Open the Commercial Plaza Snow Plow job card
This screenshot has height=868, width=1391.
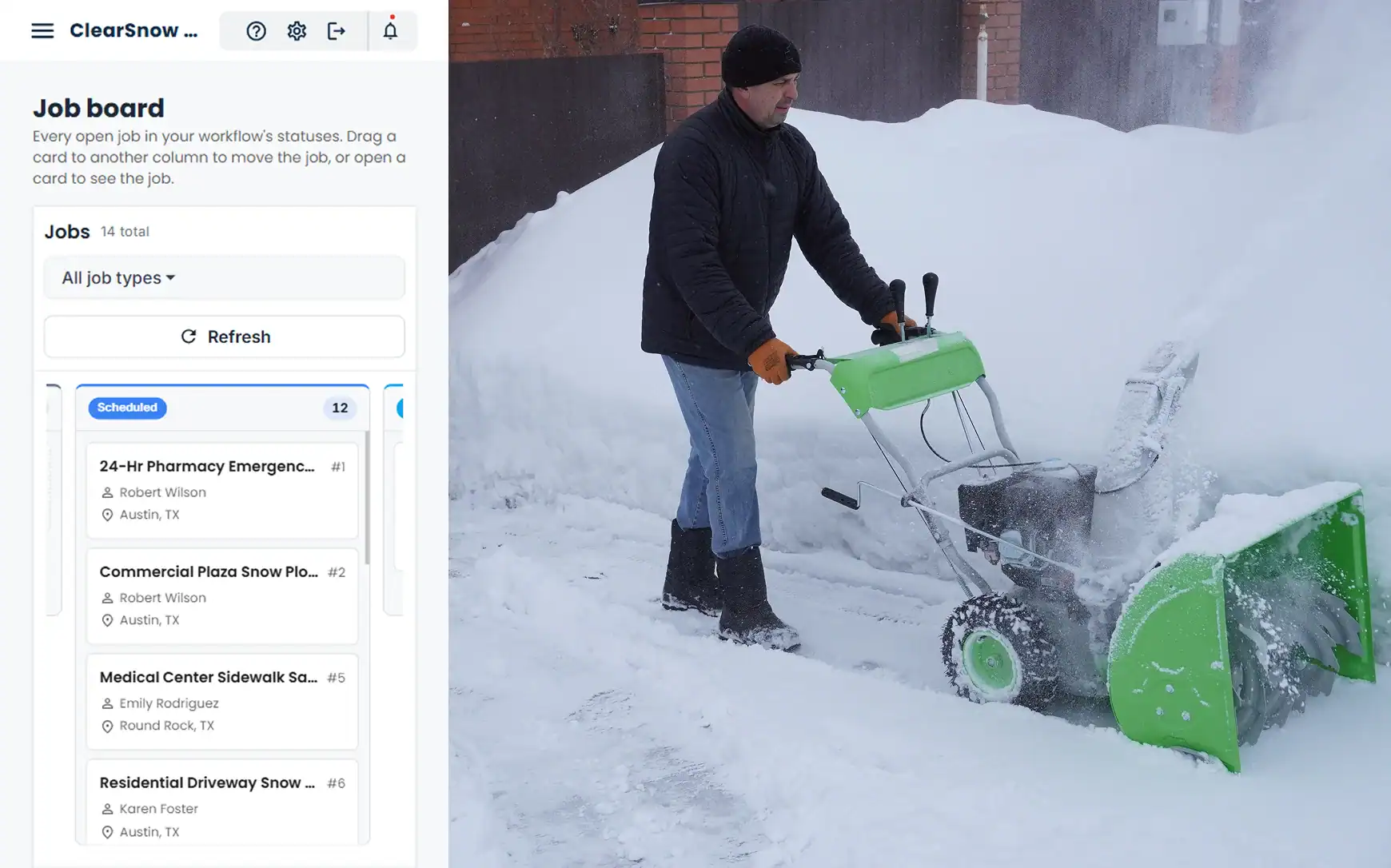[222, 595]
